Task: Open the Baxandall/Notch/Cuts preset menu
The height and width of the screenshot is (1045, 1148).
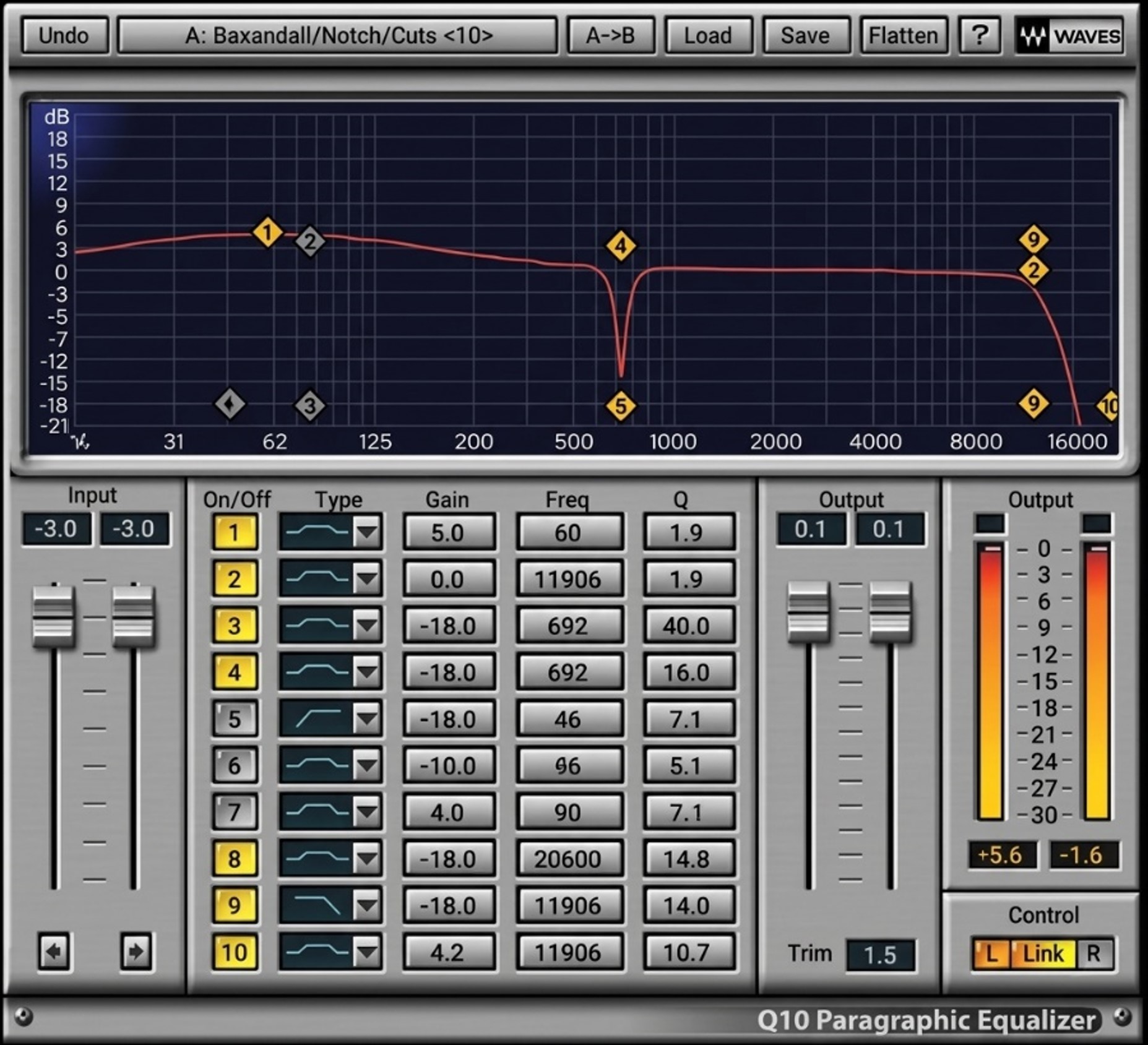Action: click(338, 35)
